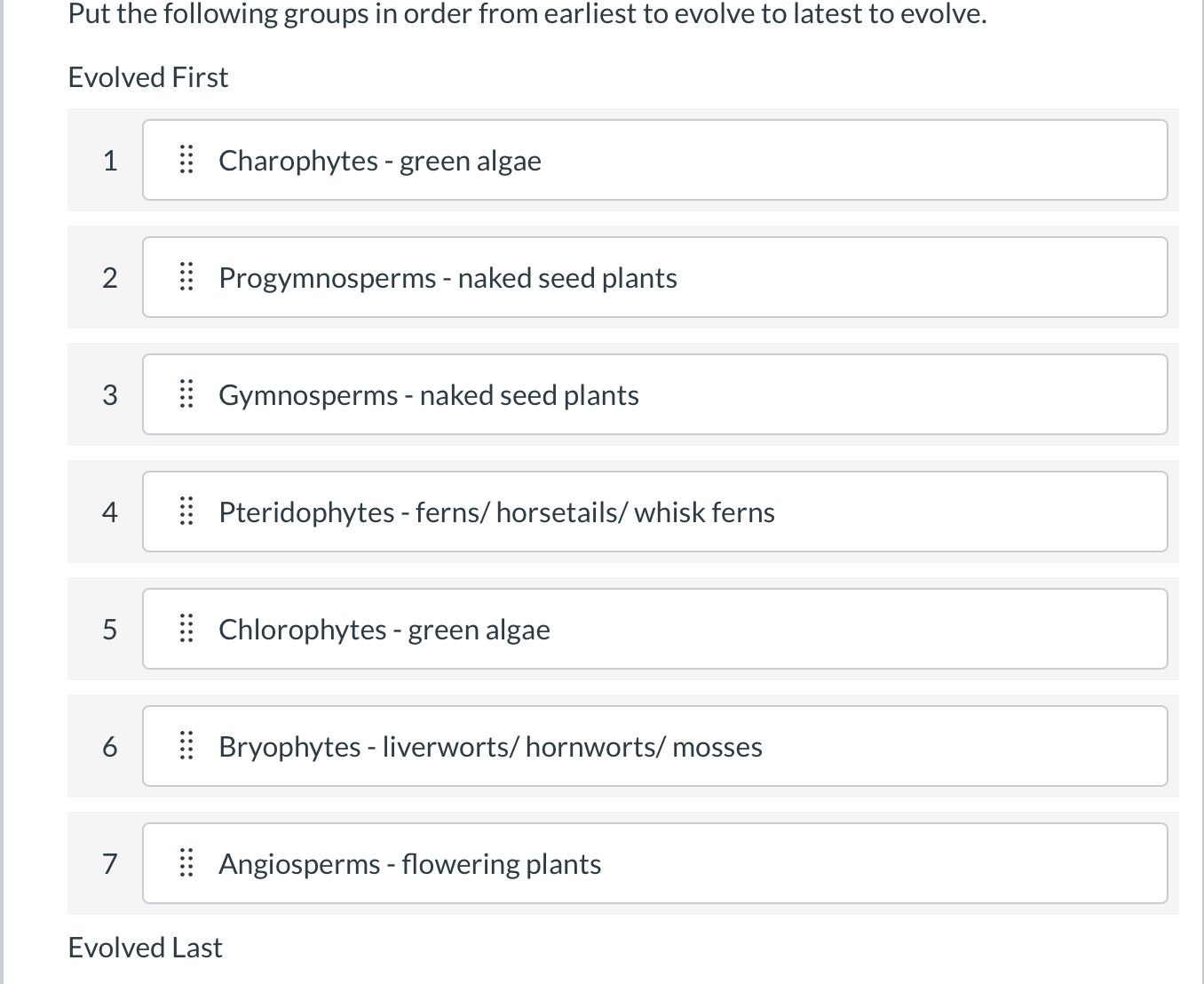Select the 'Charophytes - green algae' text
The height and width of the screenshot is (984, 1204).
(379, 161)
